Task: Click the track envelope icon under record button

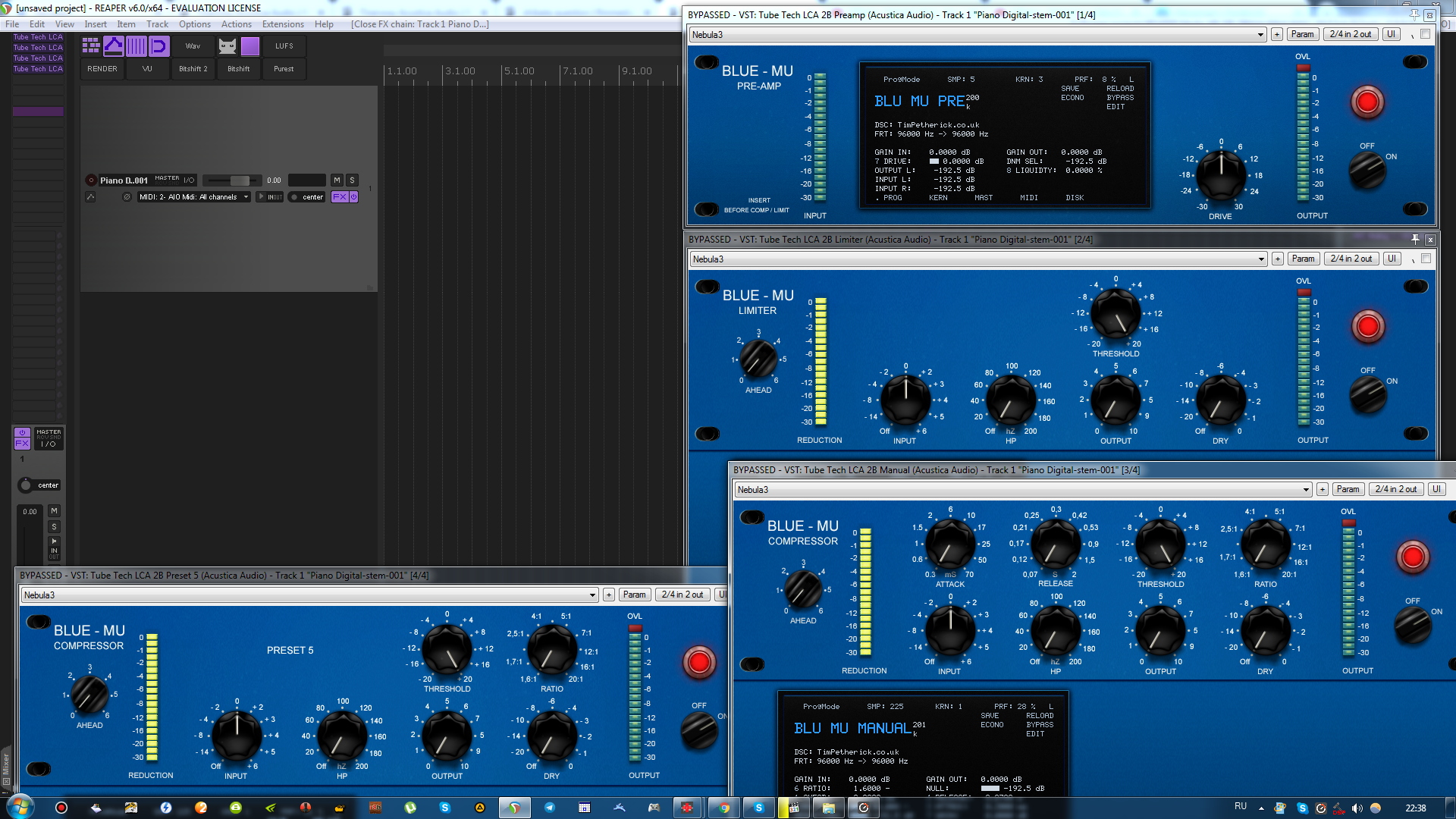Action: [91, 197]
